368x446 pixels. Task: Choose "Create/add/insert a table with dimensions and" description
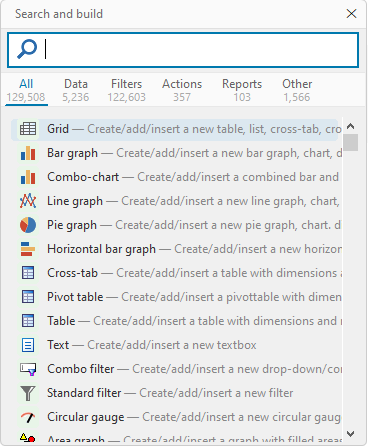tap(215, 321)
